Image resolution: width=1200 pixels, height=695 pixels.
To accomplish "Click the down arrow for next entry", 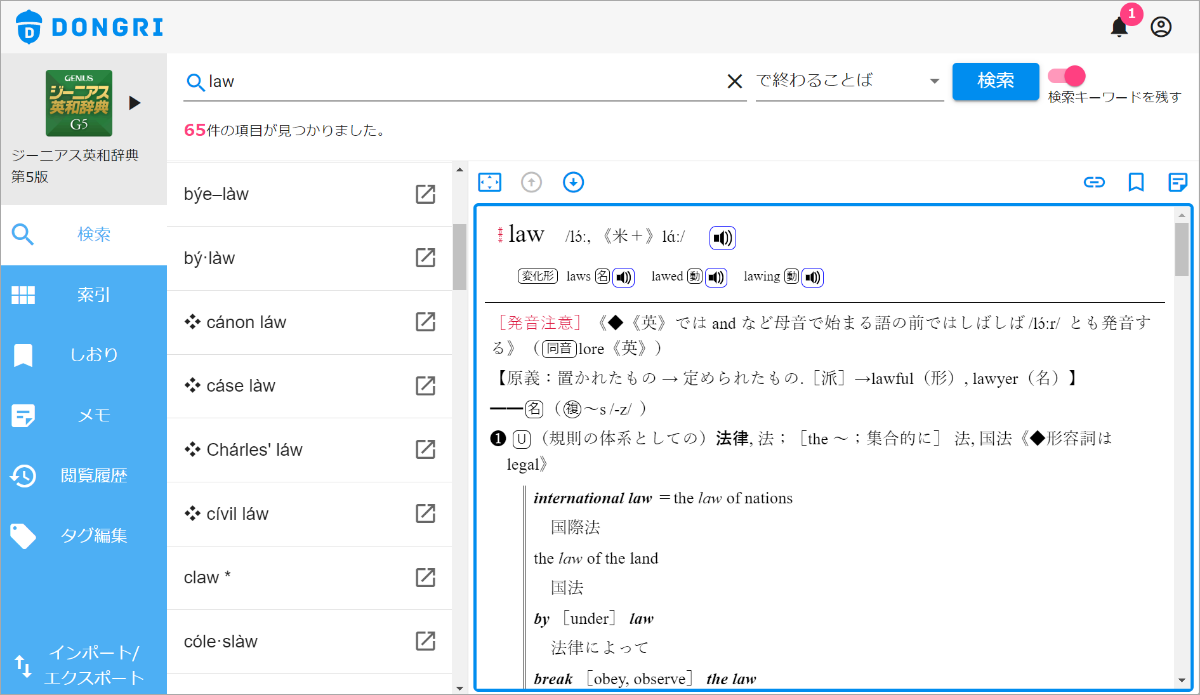I will (573, 182).
